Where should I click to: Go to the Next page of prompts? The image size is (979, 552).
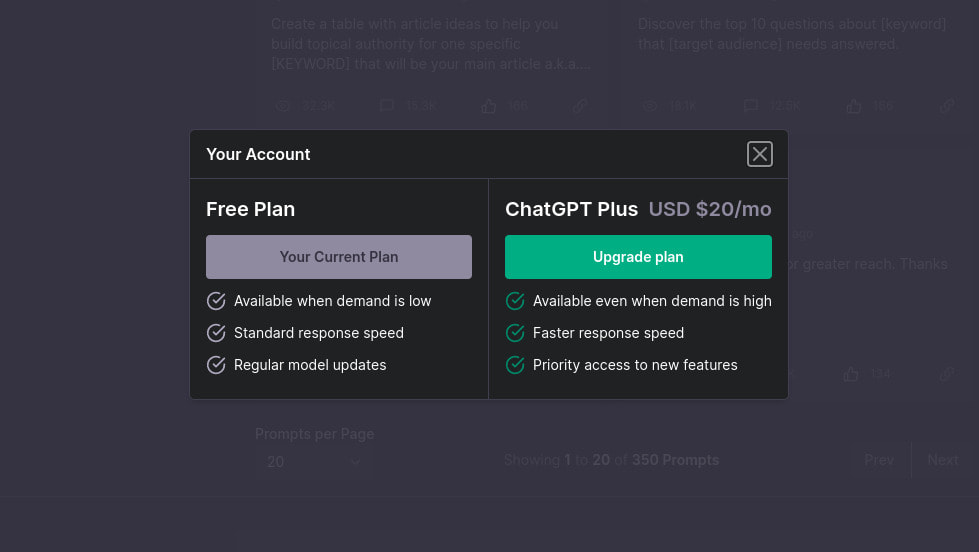tap(943, 460)
